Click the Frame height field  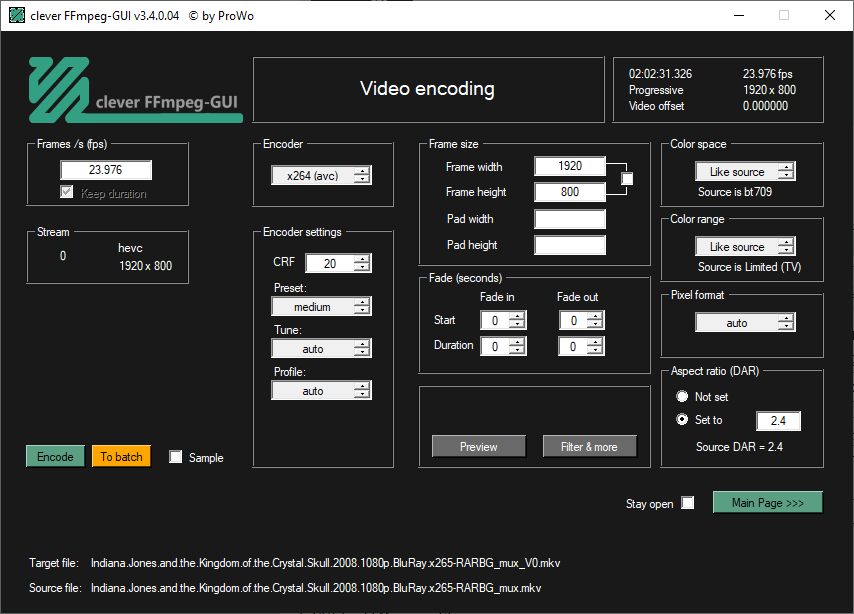click(570, 192)
